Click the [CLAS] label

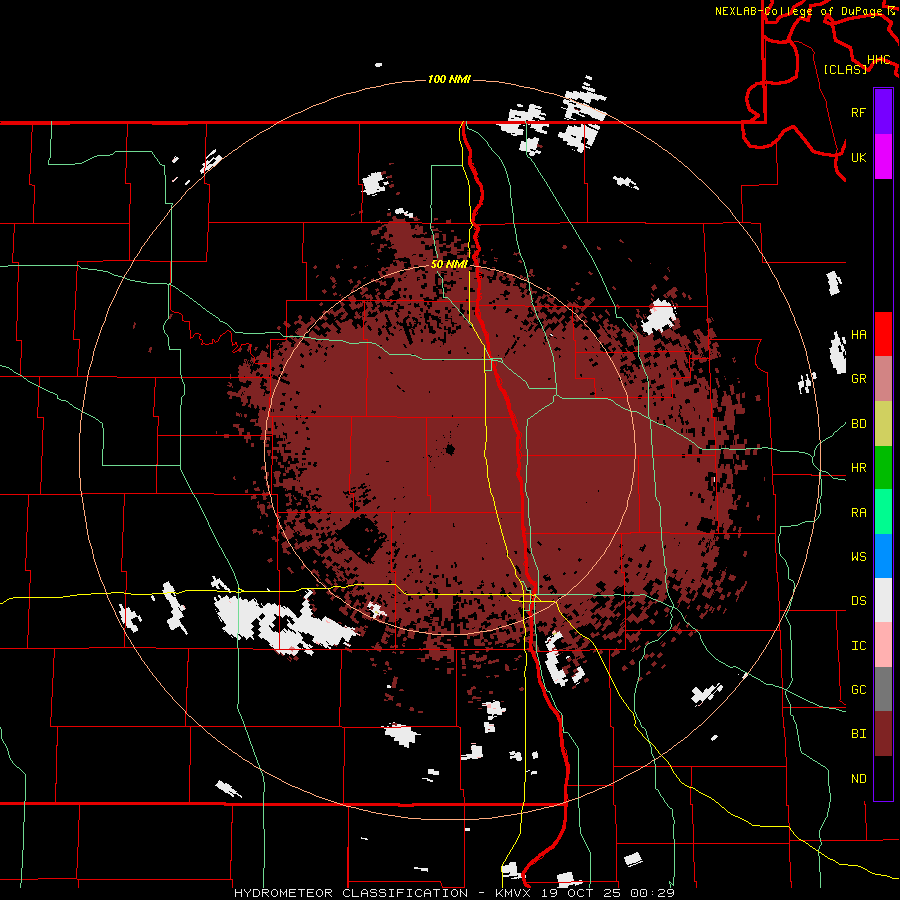point(845,70)
